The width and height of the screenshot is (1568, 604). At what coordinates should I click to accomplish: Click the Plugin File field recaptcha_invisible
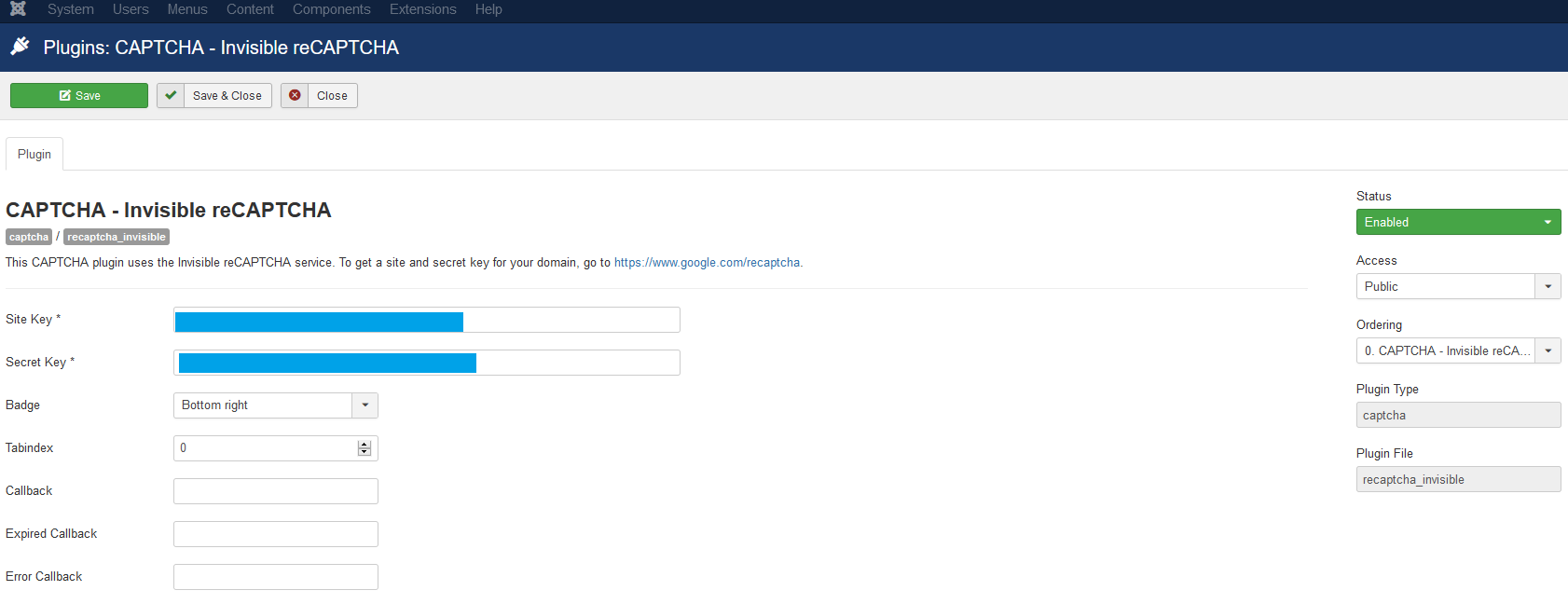tap(1459, 479)
